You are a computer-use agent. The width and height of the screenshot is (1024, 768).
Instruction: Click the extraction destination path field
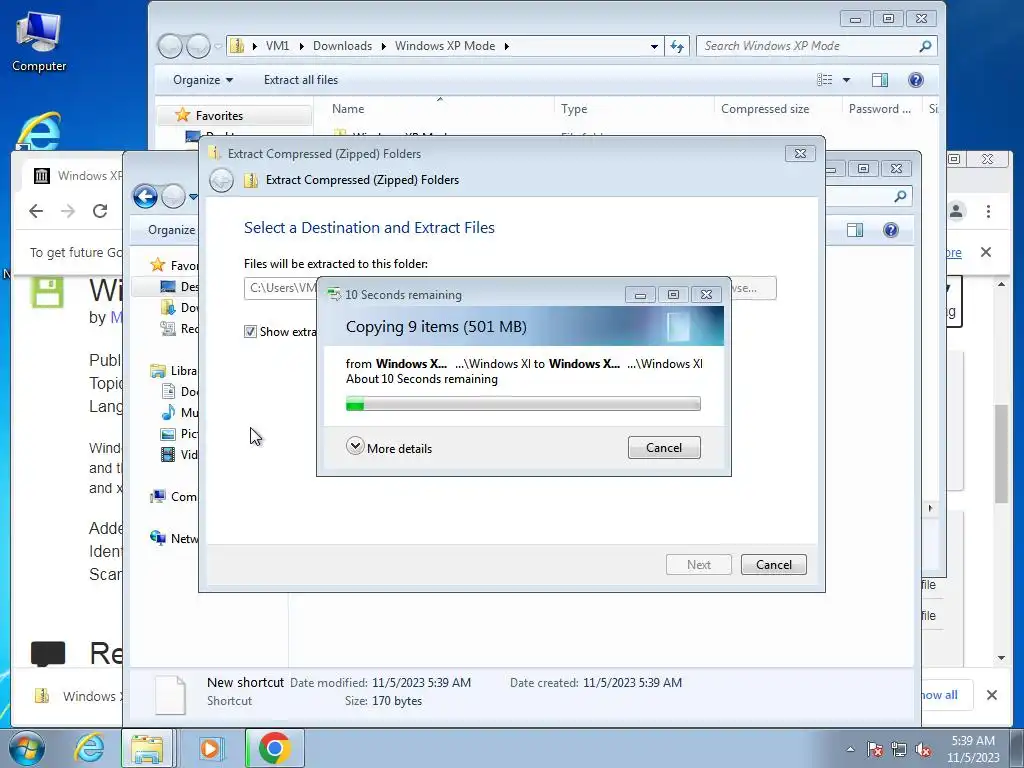[x=280, y=288]
